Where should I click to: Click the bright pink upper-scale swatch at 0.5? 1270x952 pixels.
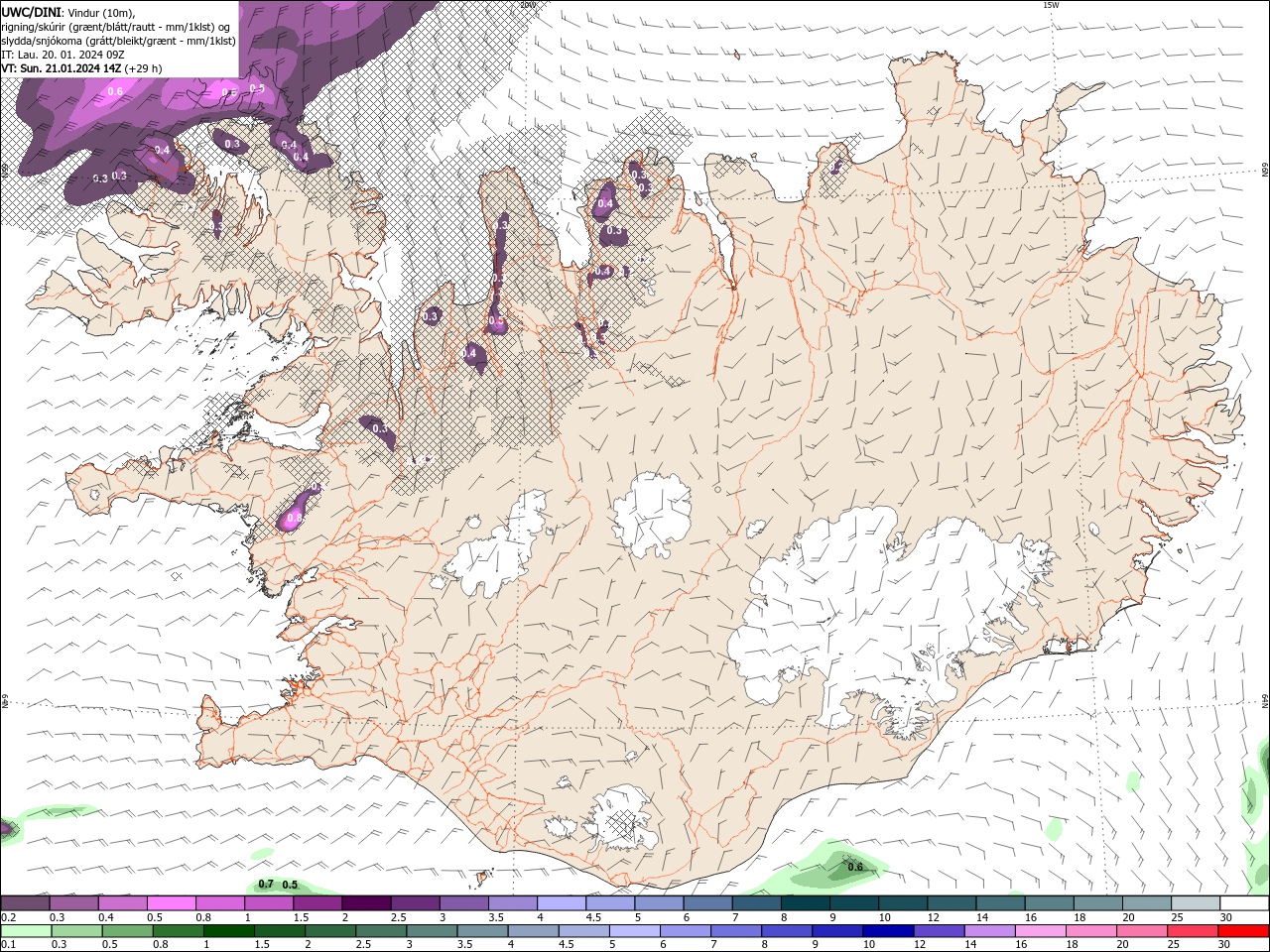172,903
